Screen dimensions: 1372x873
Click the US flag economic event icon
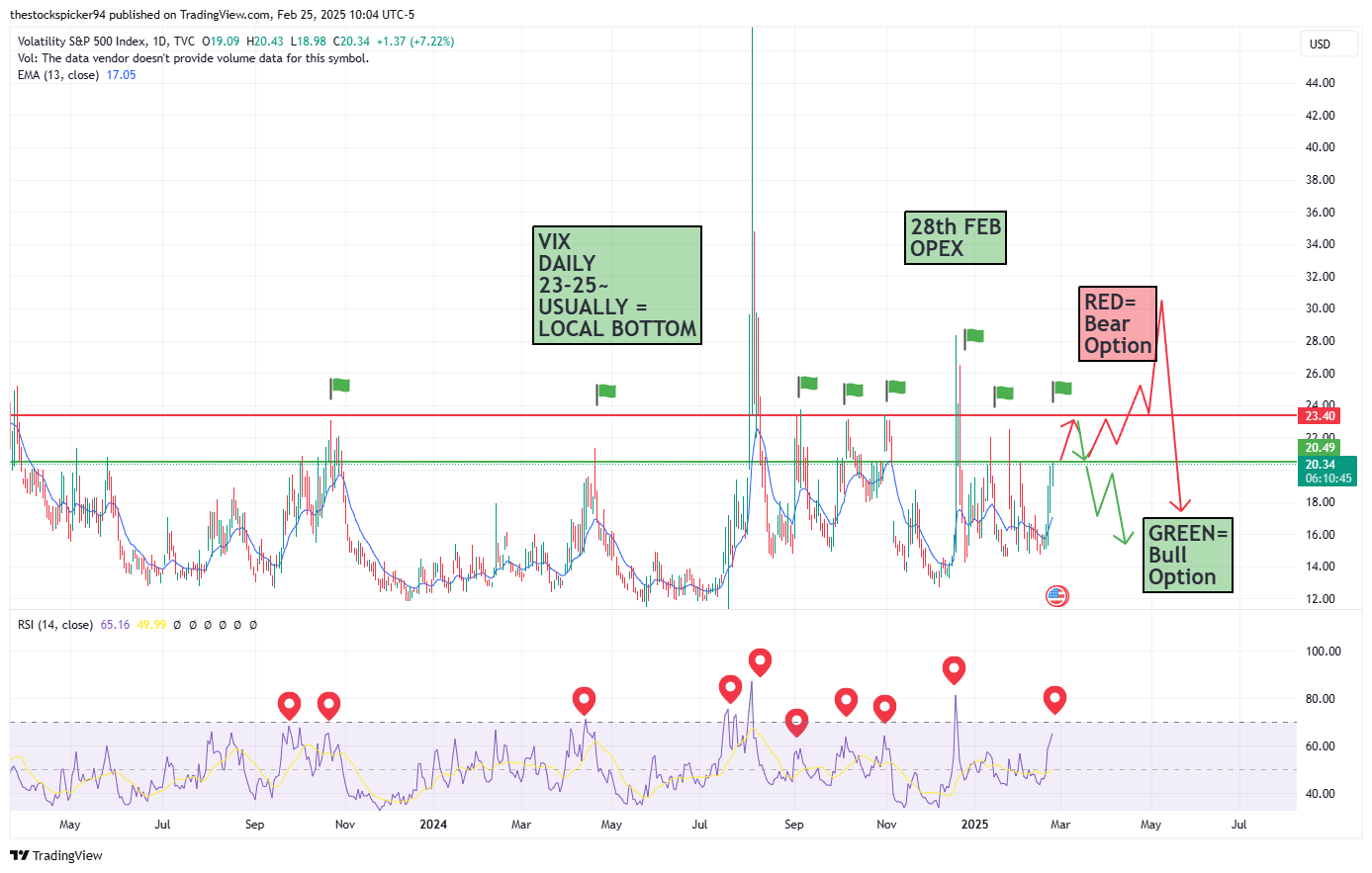[x=1056, y=595]
